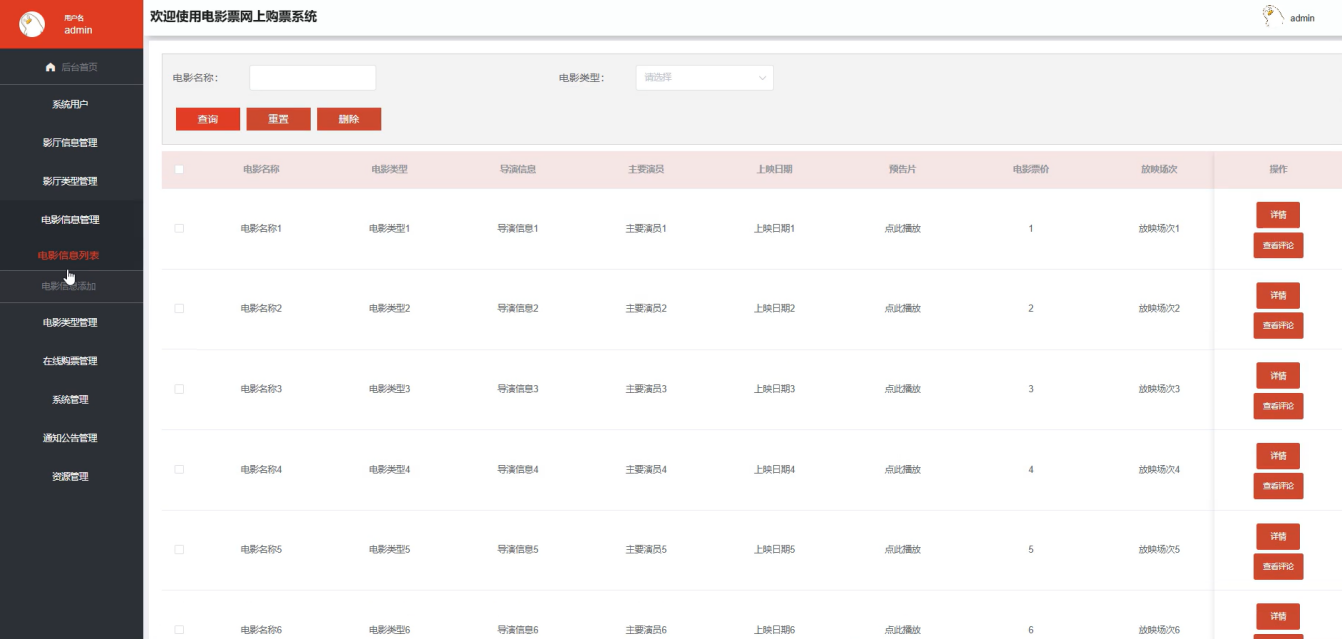Click the 电影名称 search input field
The height and width of the screenshot is (639, 1342).
pos(312,77)
